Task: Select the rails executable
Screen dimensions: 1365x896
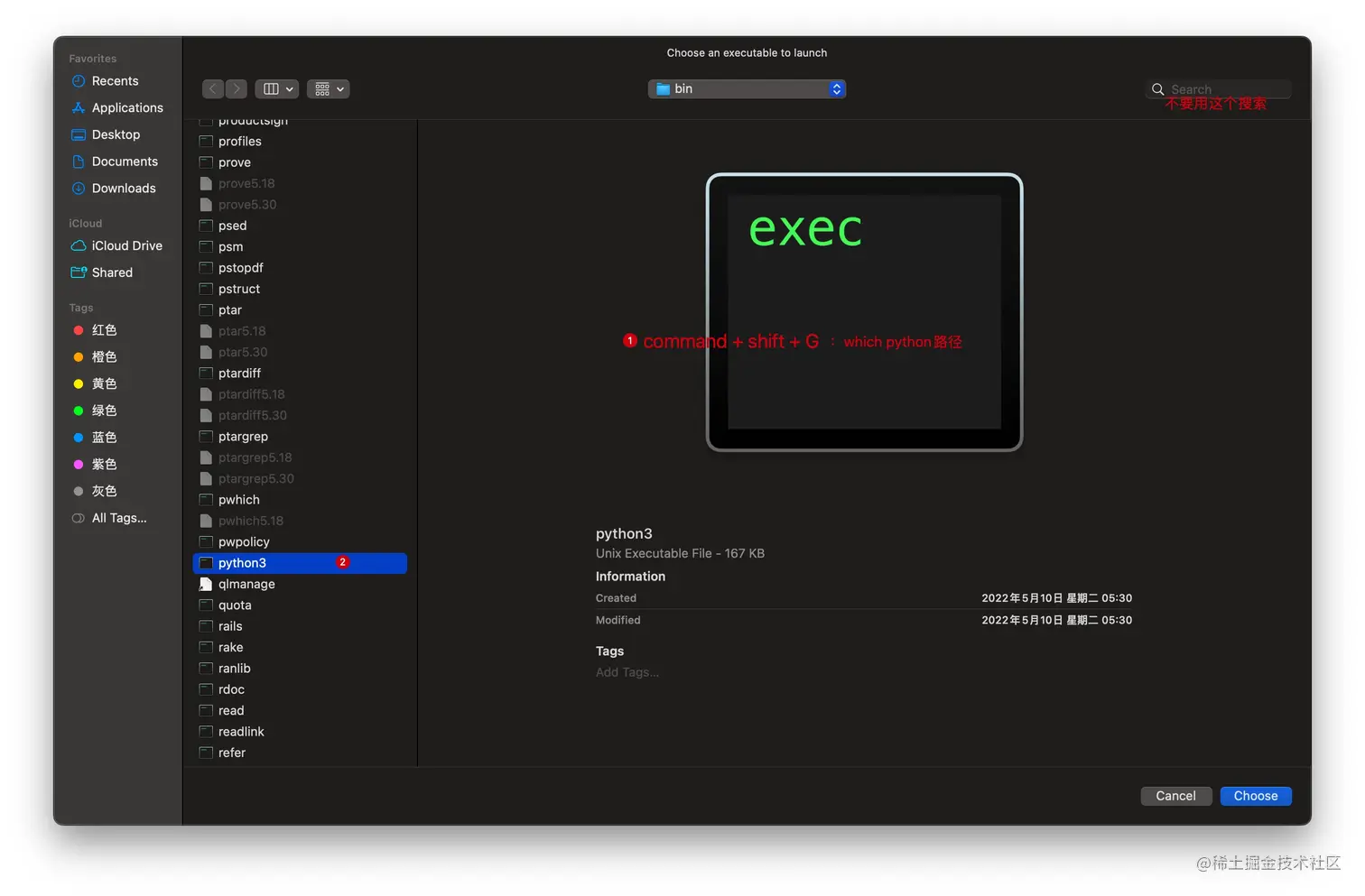Action: click(300, 626)
